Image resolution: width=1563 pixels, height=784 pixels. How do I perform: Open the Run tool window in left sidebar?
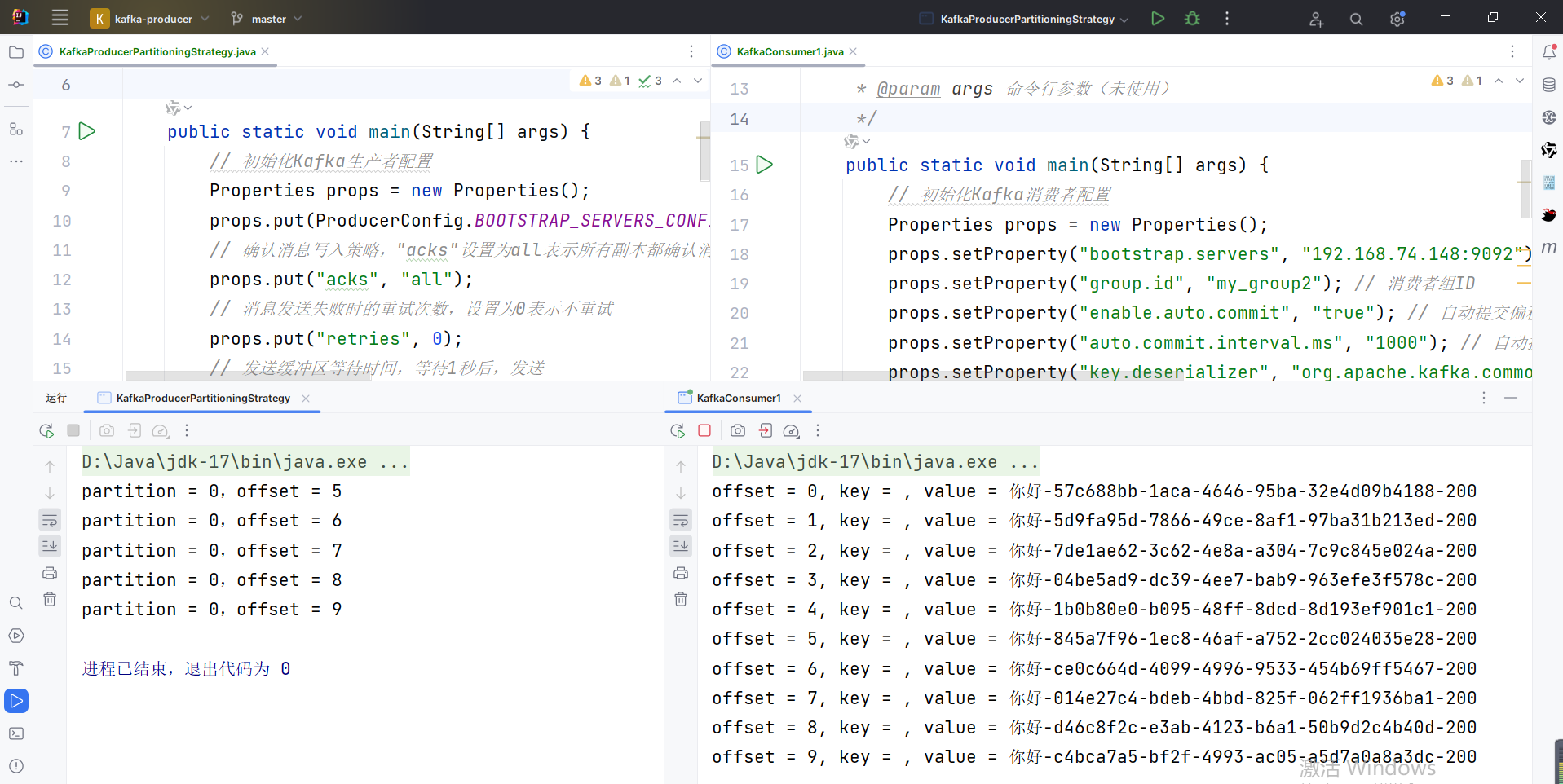tap(16, 701)
